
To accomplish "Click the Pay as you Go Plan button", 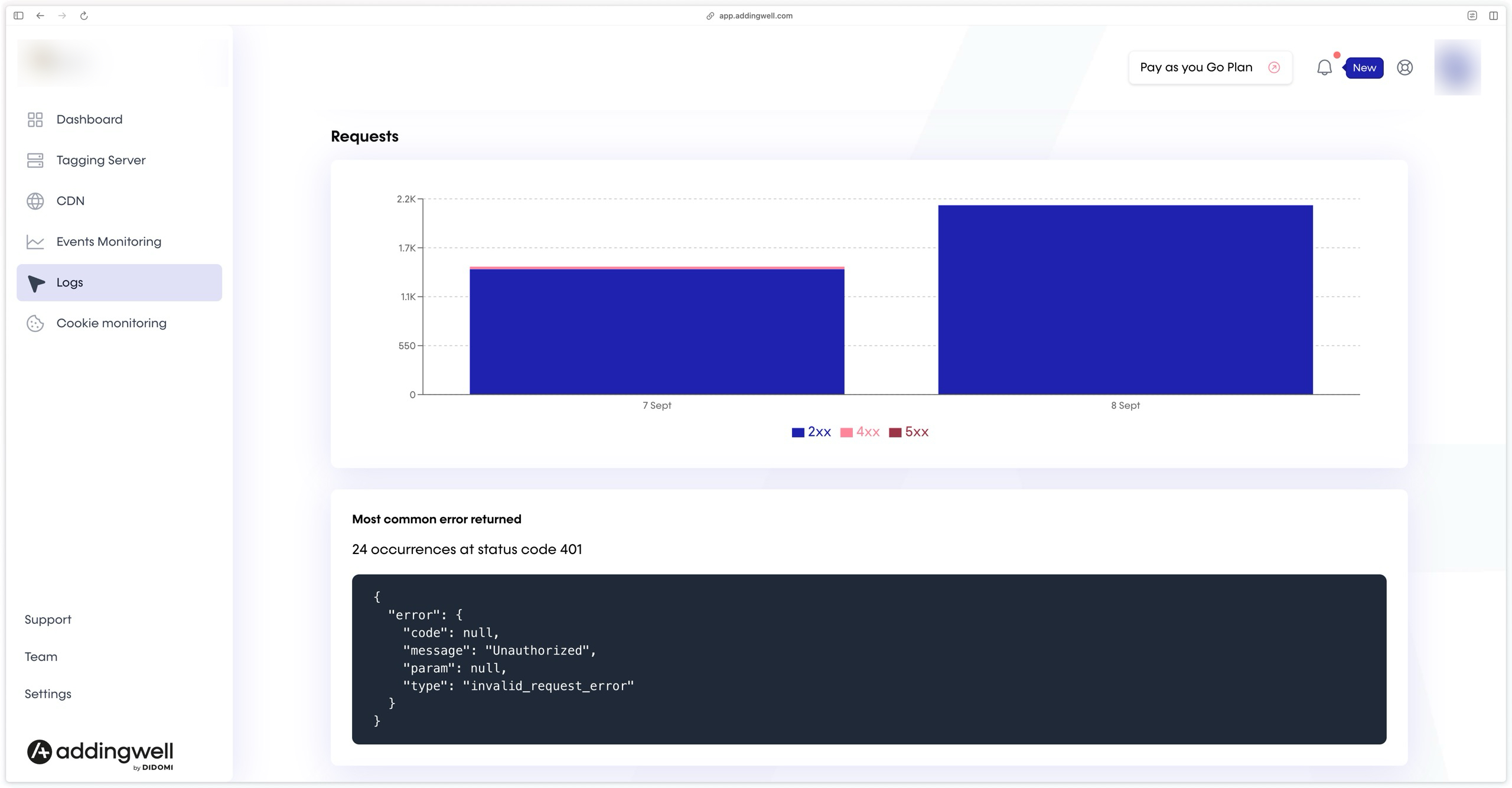I will [x=1210, y=67].
